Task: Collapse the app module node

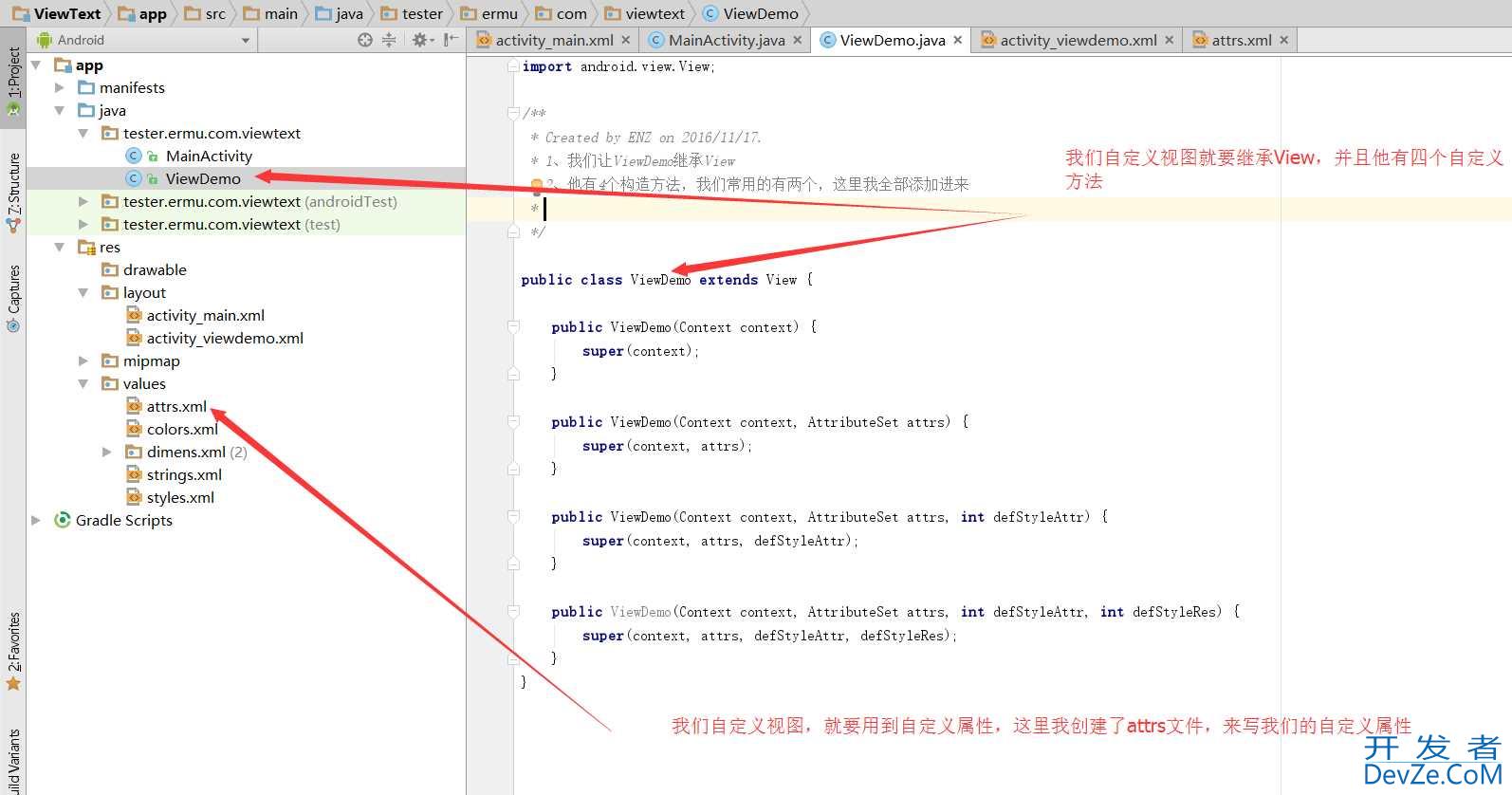Action: (36, 65)
